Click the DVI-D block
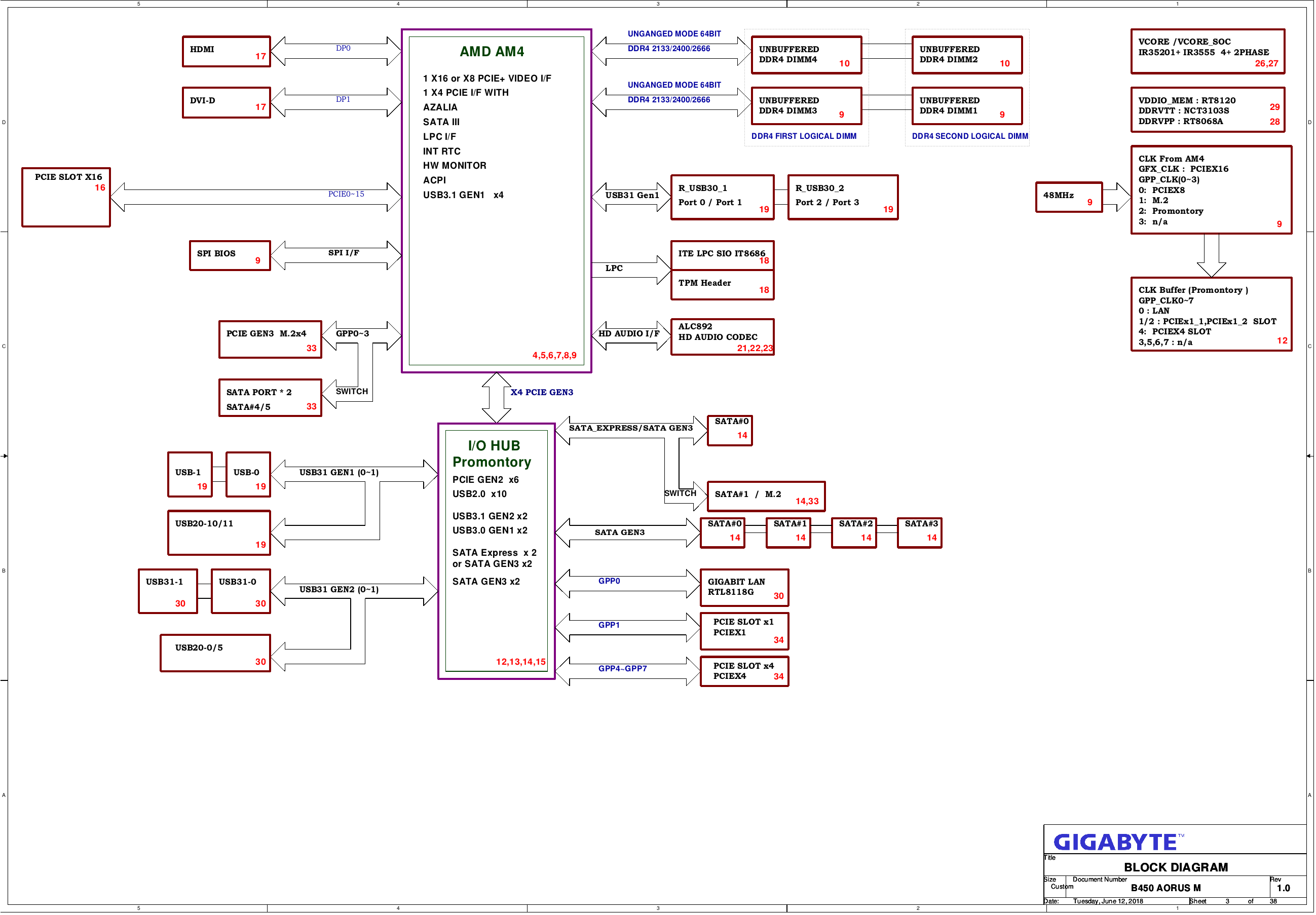This screenshot has width=1316, height=915. pyautogui.click(x=227, y=102)
